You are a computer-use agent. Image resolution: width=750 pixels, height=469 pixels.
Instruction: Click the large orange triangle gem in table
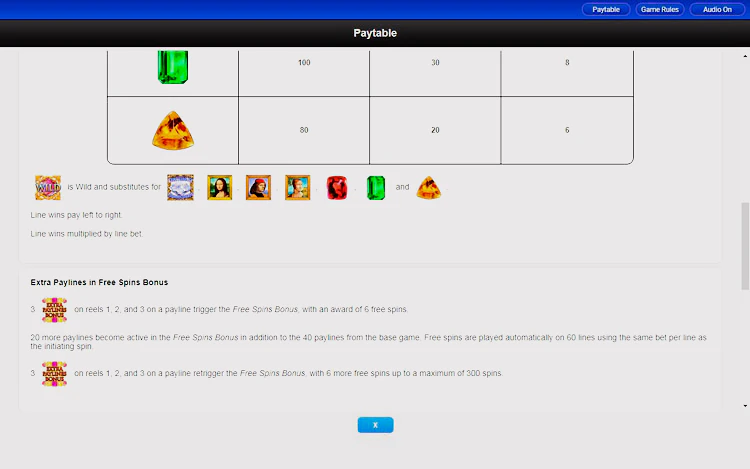pos(172,131)
